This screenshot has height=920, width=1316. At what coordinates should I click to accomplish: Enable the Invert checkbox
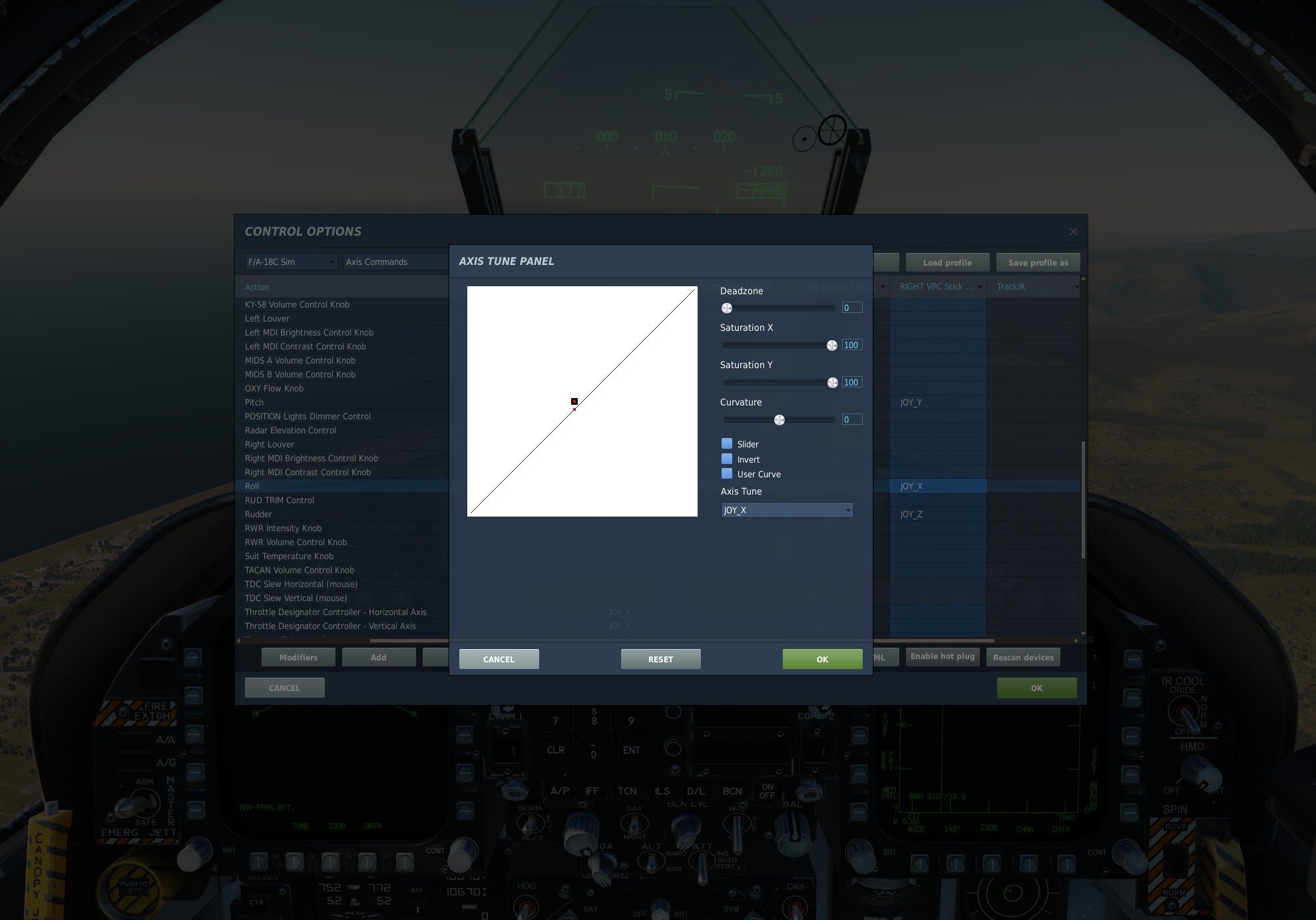(727, 459)
